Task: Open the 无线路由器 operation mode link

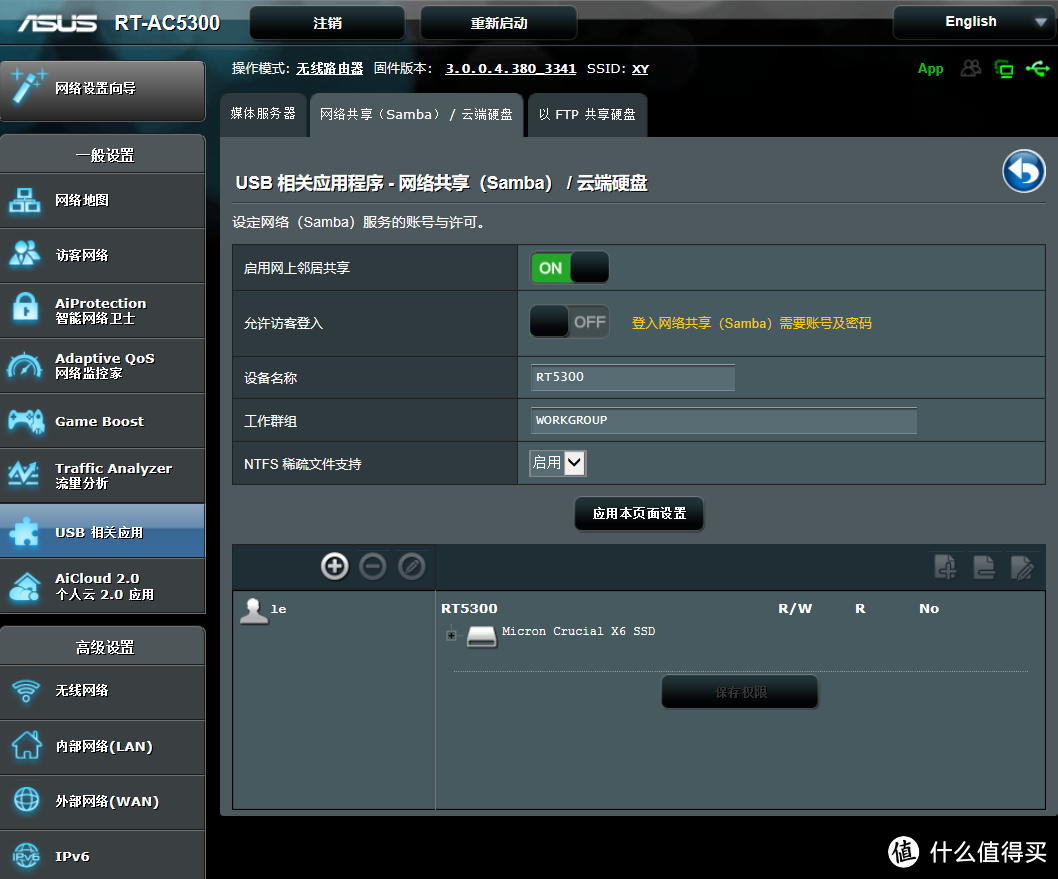Action: coord(329,69)
